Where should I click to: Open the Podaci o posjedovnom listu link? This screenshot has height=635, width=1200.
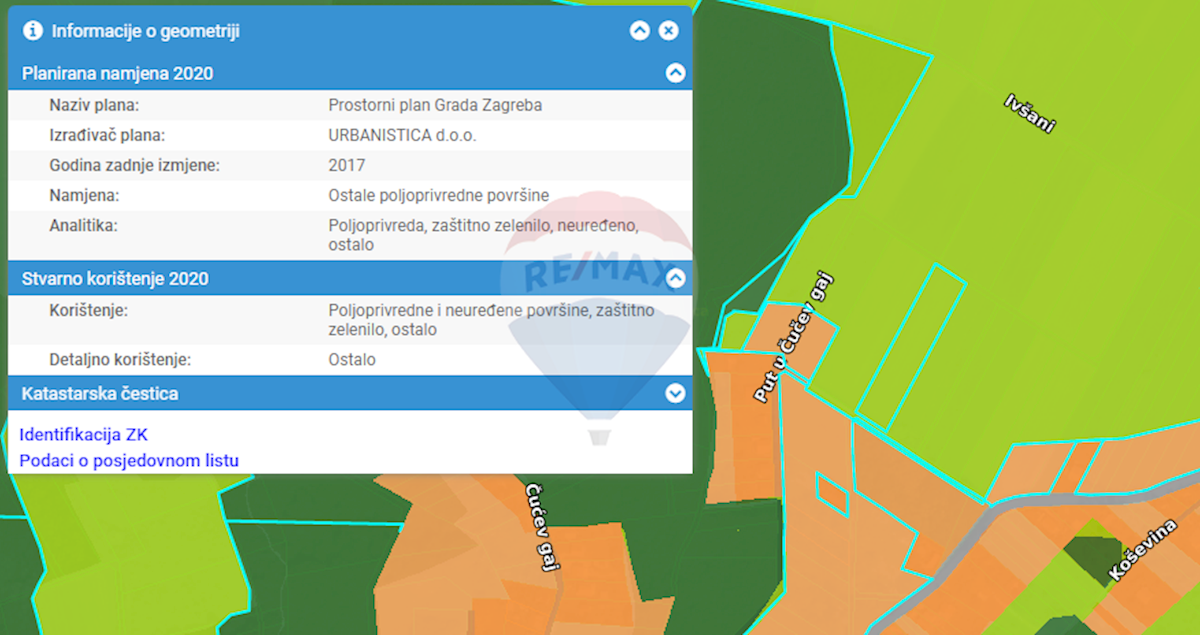tap(129, 460)
